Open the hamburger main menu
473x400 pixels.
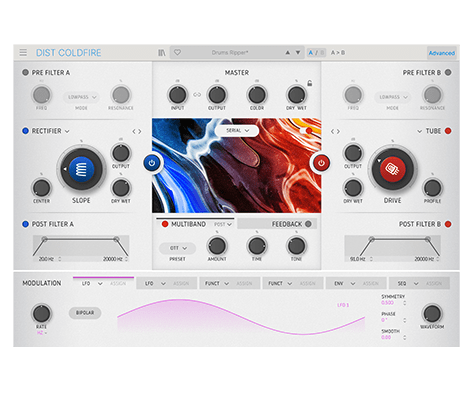(23, 53)
